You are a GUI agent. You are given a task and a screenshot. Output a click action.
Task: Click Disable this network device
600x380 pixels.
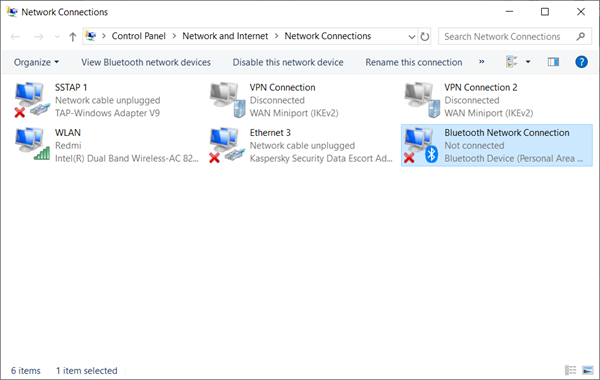288,62
